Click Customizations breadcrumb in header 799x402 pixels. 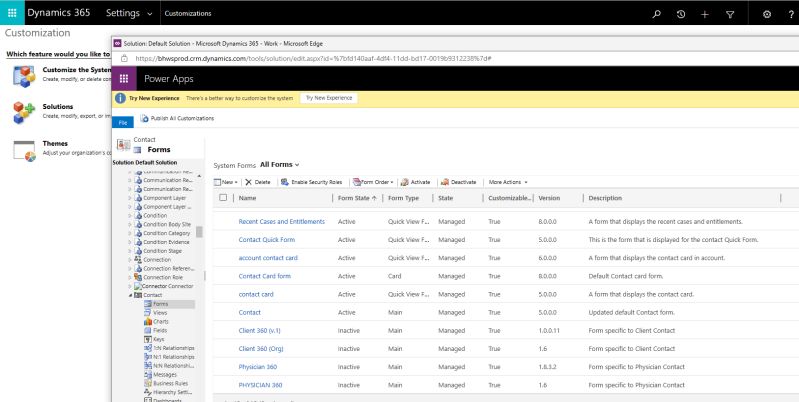coord(188,14)
